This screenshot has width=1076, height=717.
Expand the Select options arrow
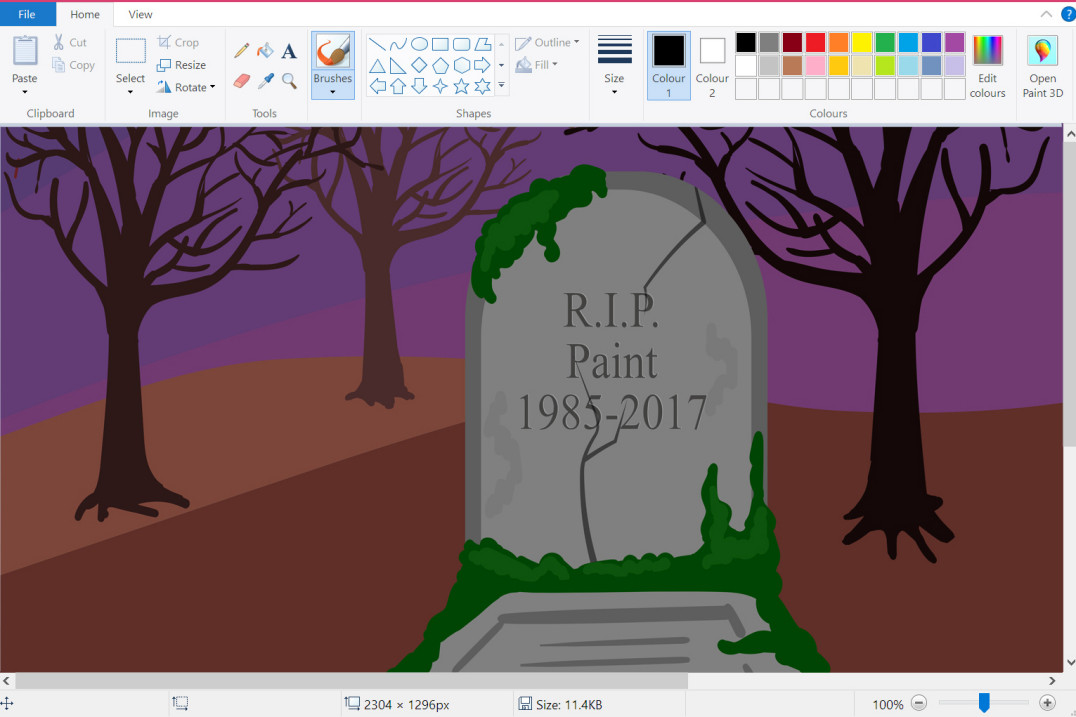130,92
